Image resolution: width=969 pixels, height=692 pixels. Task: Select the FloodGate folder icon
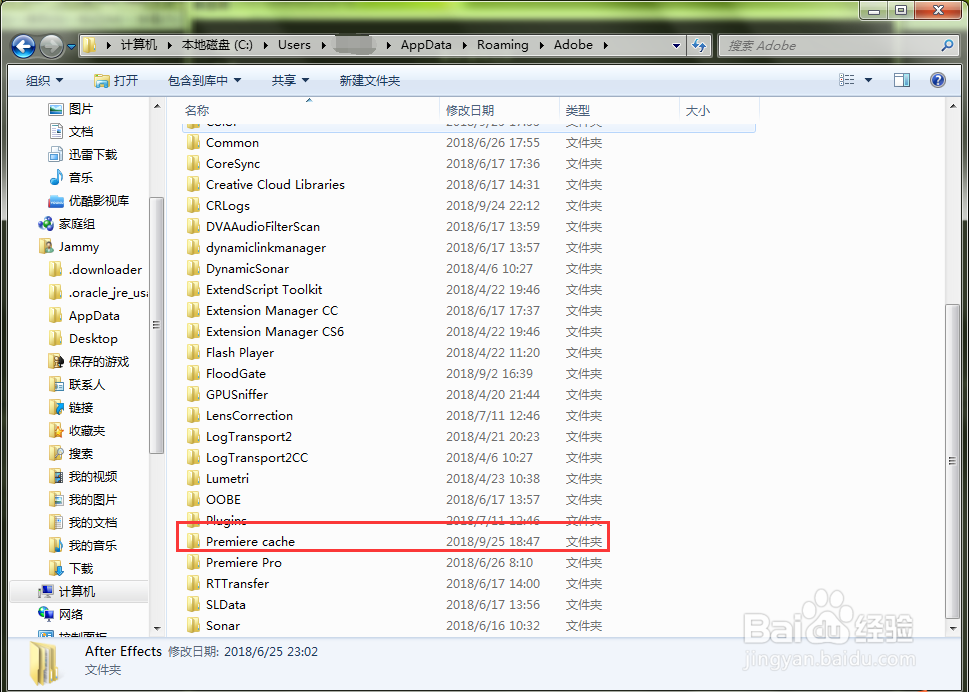tap(193, 374)
